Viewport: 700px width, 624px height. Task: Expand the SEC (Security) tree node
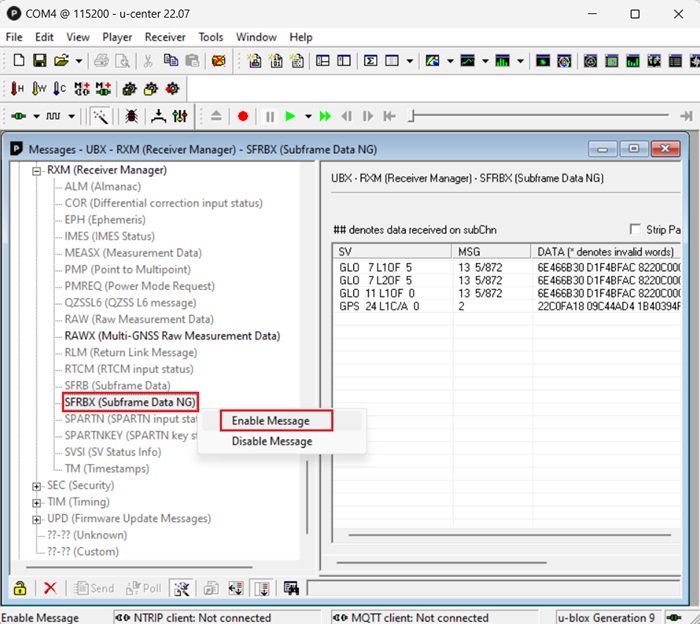point(37,485)
